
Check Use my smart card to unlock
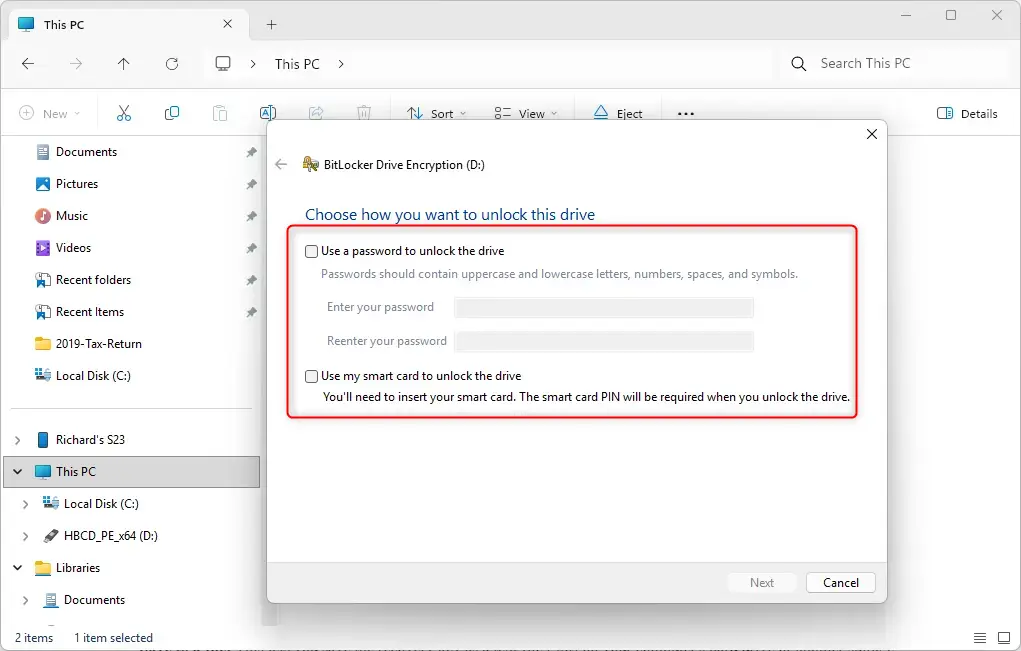click(312, 376)
